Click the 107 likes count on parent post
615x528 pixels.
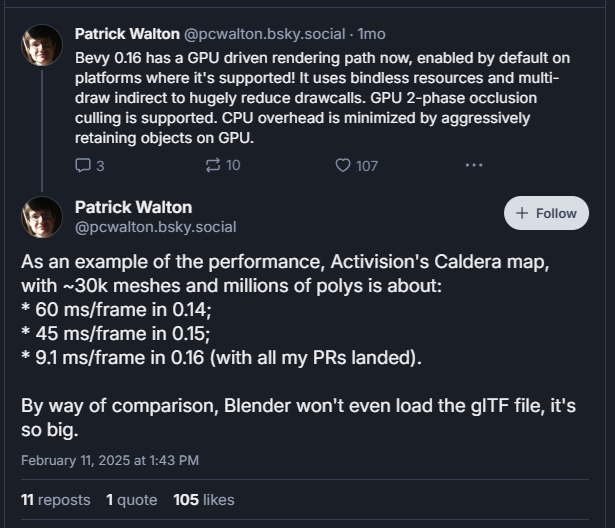click(x=367, y=165)
